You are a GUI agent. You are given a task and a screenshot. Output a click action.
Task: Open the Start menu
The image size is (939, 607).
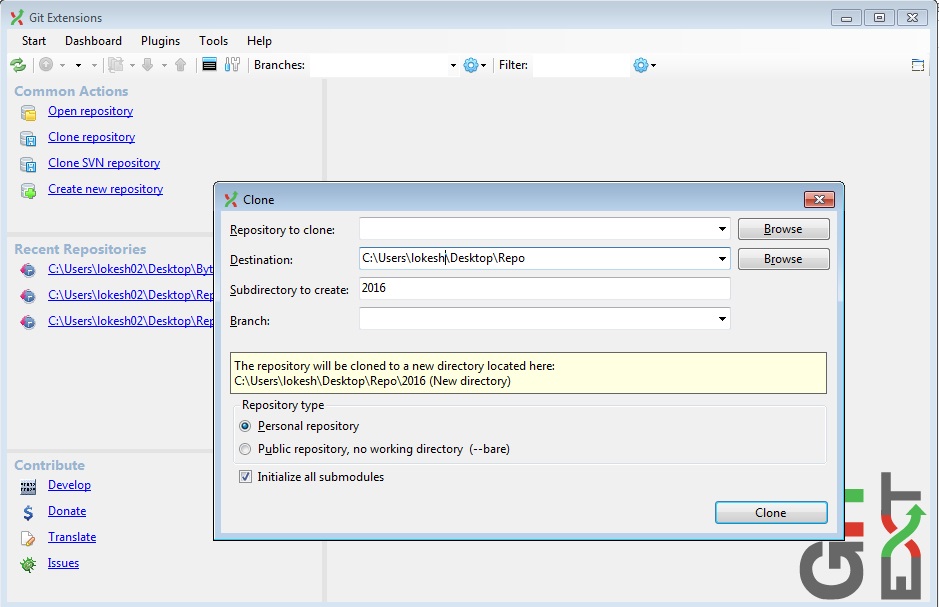[34, 41]
